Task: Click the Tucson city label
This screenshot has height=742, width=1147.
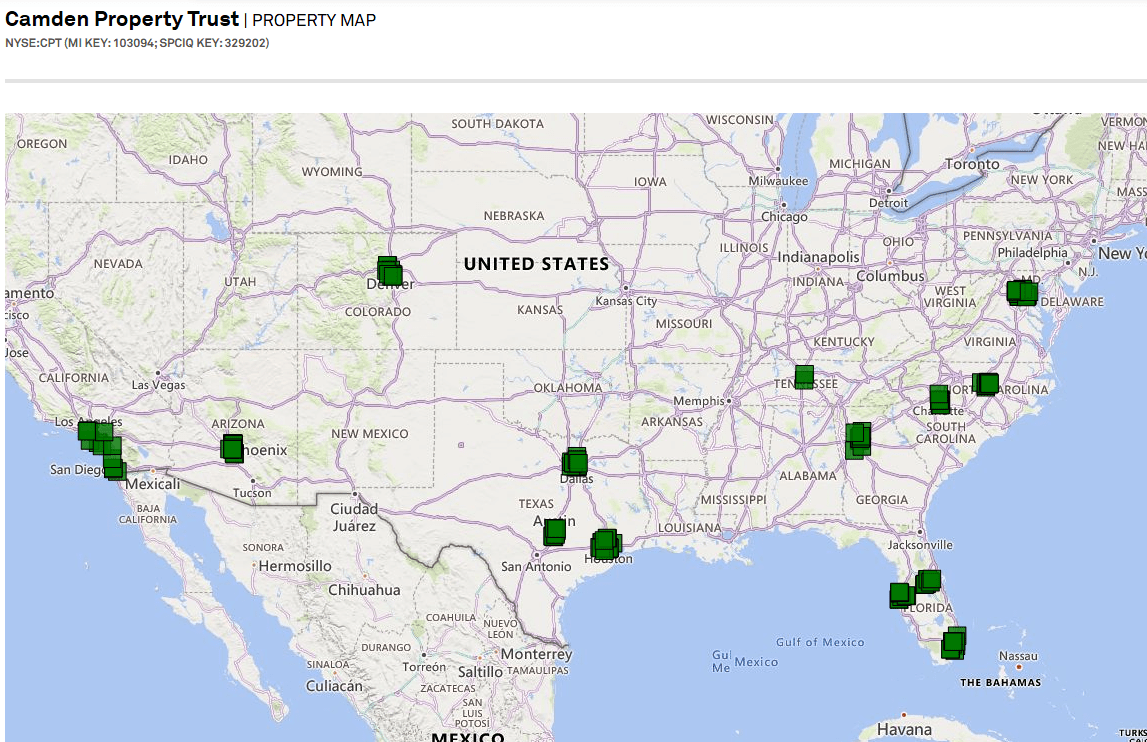Action: pyautogui.click(x=252, y=493)
